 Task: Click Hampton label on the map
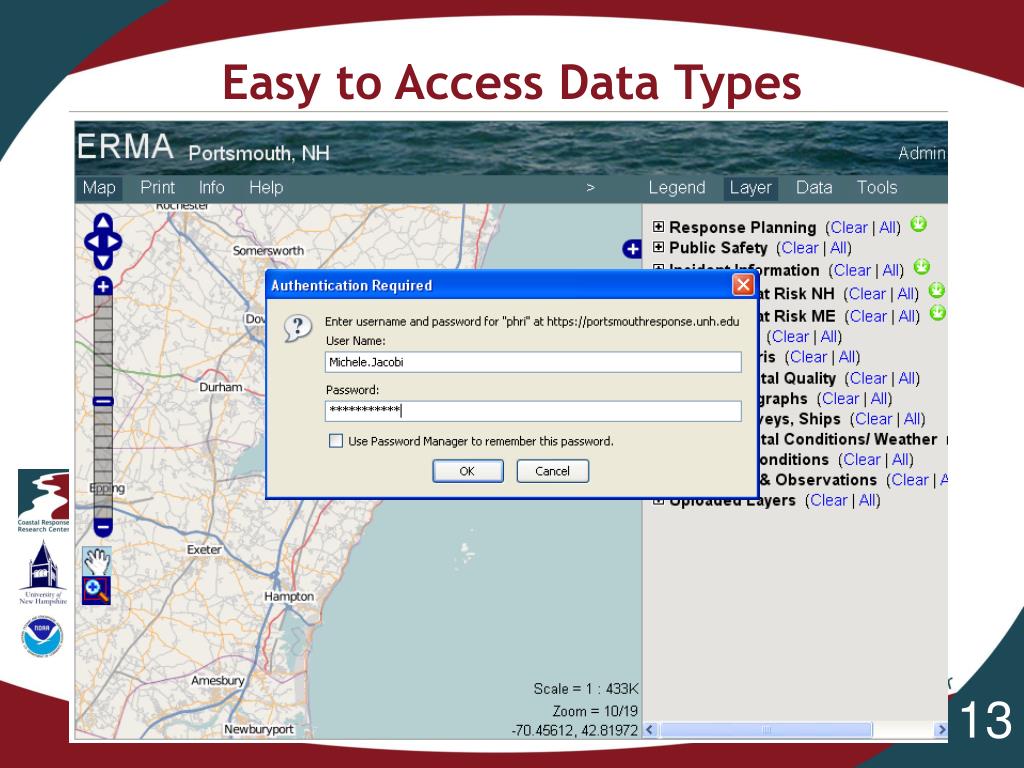point(289,596)
